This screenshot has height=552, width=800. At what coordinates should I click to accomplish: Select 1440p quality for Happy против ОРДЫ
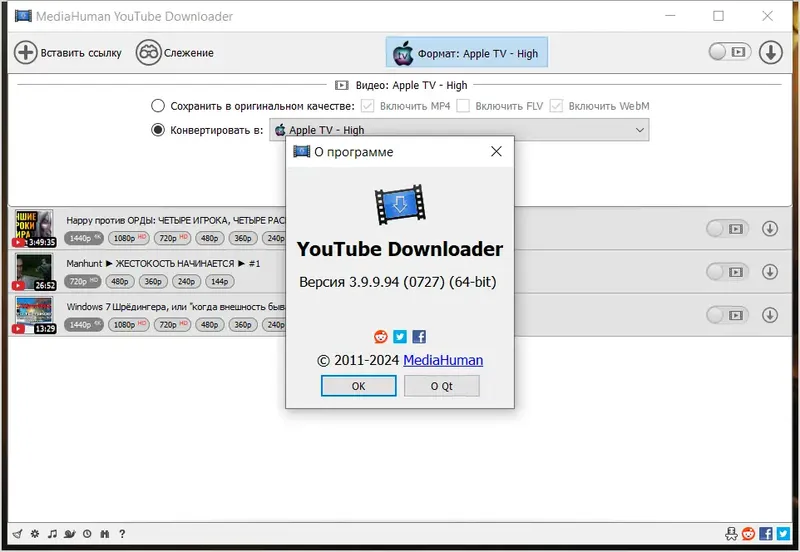(84, 238)
